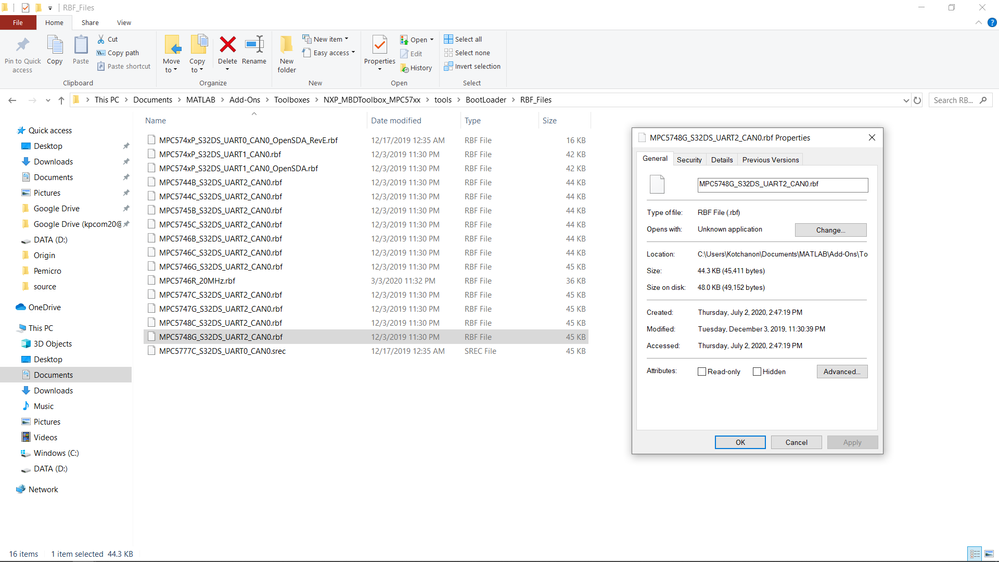
Task: Click Paste shortcut command
Action: click(124, 66)
